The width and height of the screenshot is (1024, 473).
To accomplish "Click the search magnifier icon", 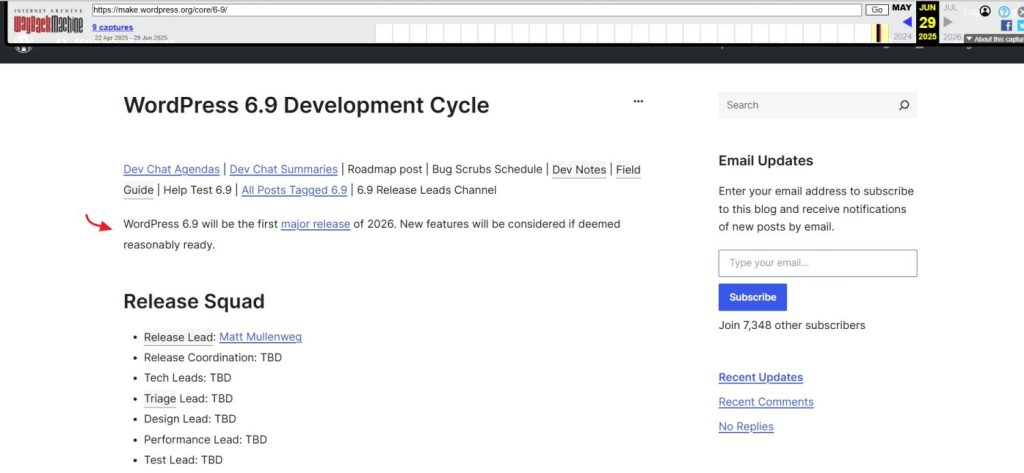I will coord(904,105).
